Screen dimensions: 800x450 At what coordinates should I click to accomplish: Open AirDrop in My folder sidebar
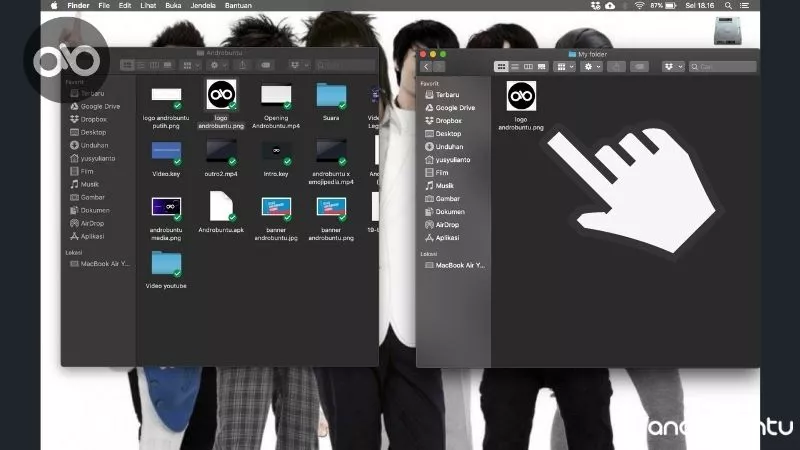442,225
